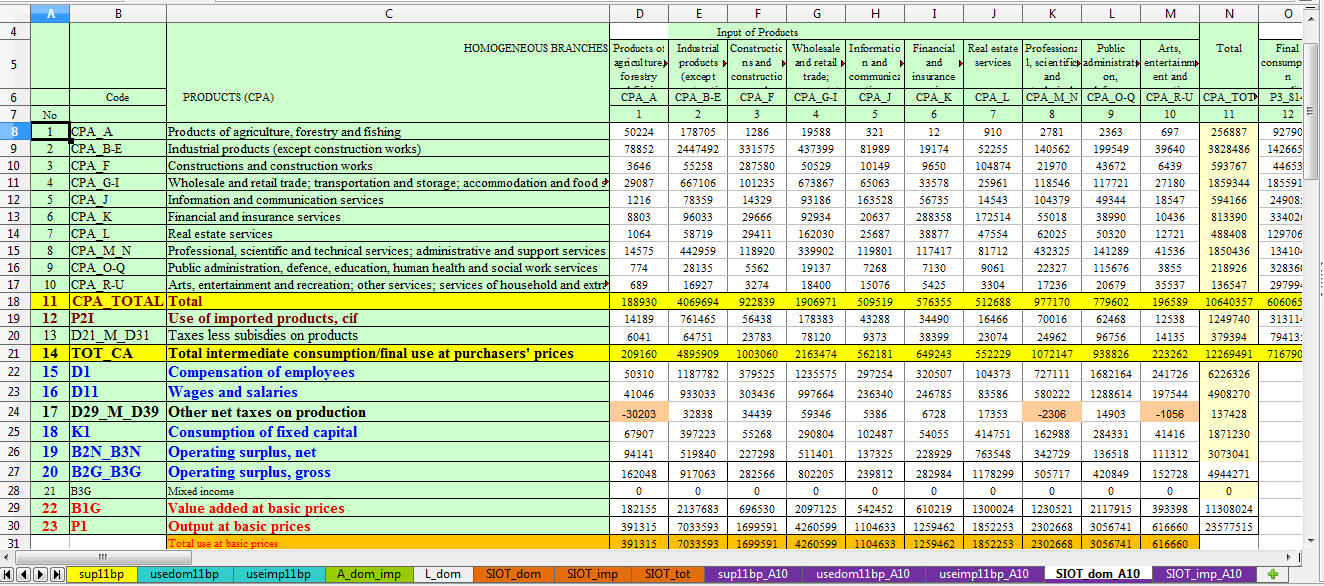
Task: Jump to the last sheet tab arrow
Action: [56, 574]
